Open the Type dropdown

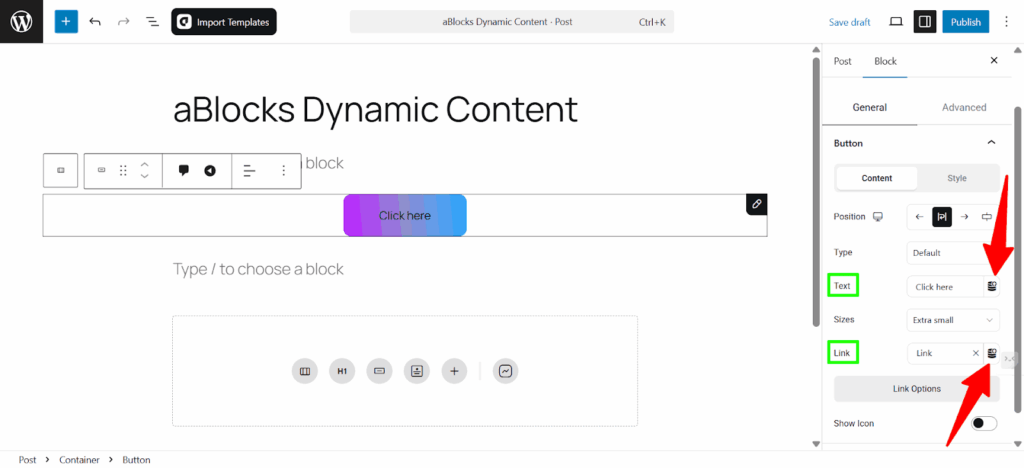tap(953, 253)
